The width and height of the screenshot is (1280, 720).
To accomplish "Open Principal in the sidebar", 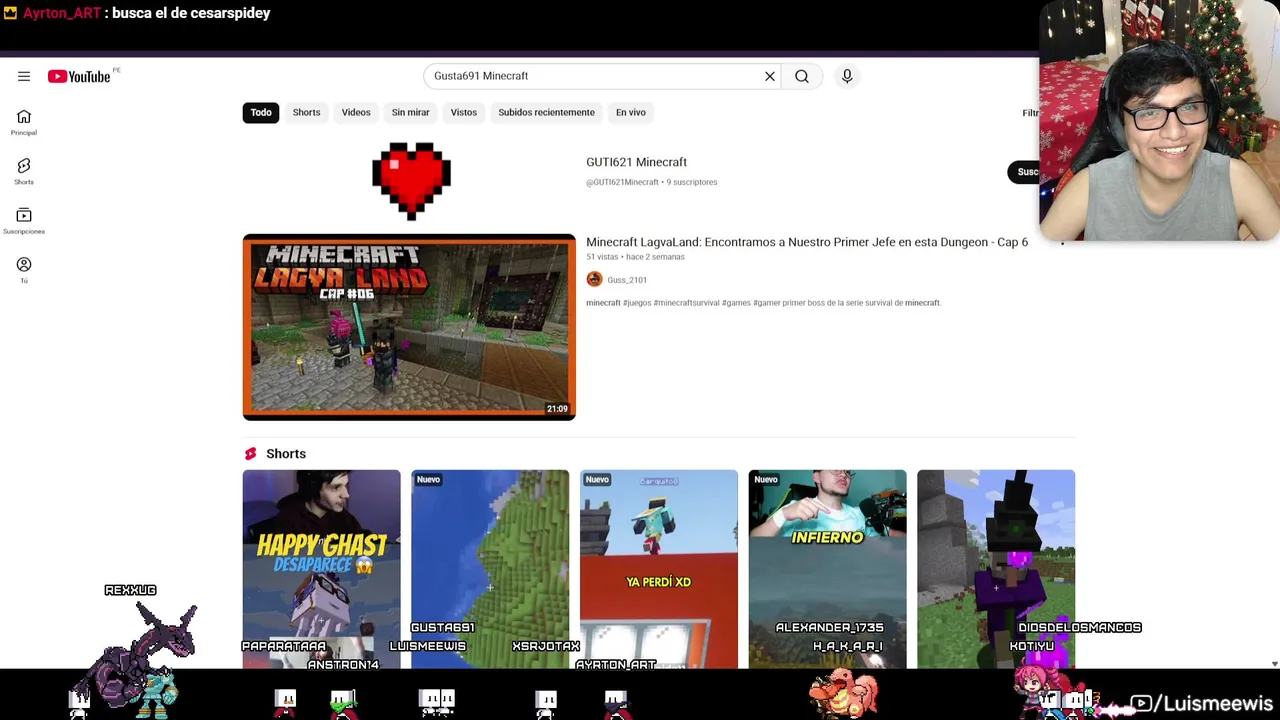I will pos(24,123).
